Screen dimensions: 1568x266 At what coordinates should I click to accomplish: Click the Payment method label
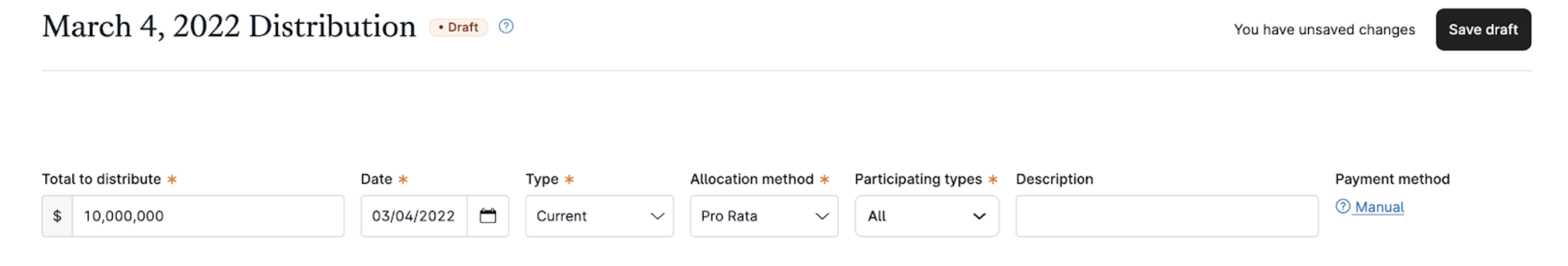click(1392, 179)
